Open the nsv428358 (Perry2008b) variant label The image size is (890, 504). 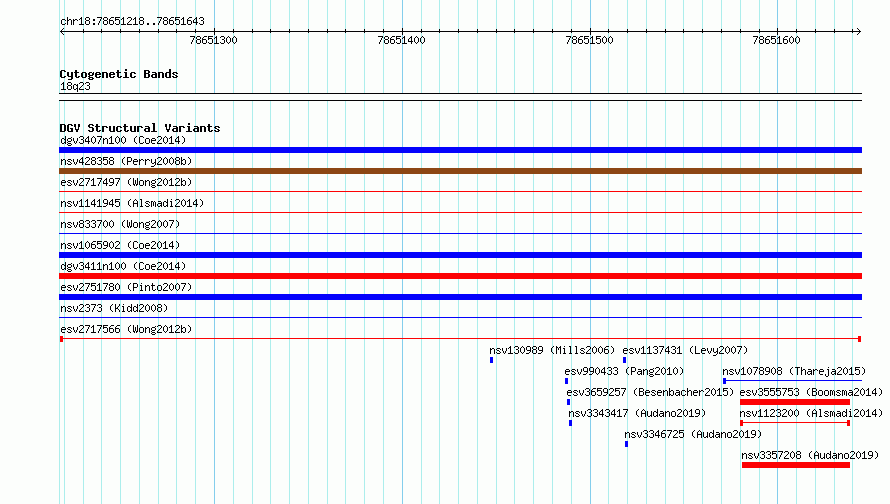126,161
